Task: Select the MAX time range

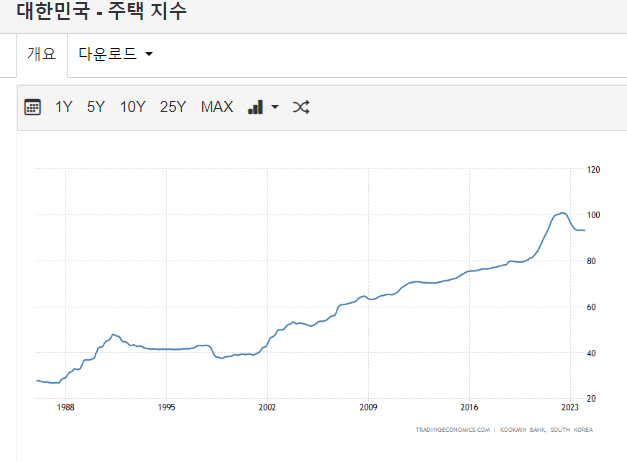Action: click(217, 107)
